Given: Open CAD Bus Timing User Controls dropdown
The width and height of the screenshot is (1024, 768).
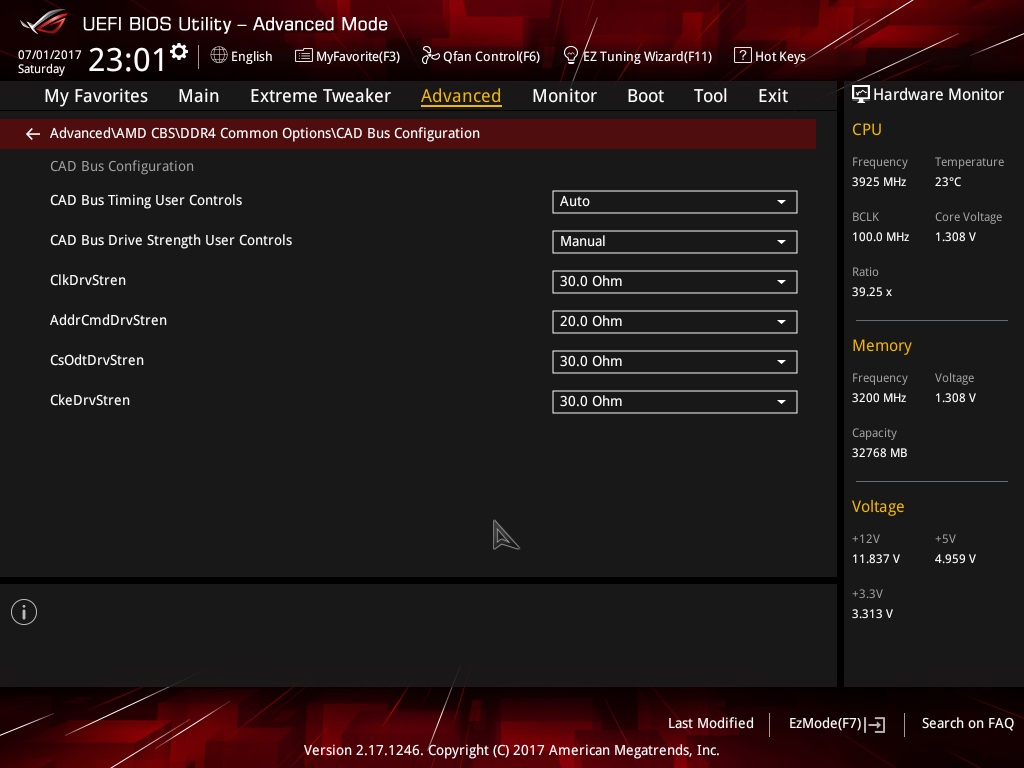Looking at the screenshot, I should (x=675, y=202).
